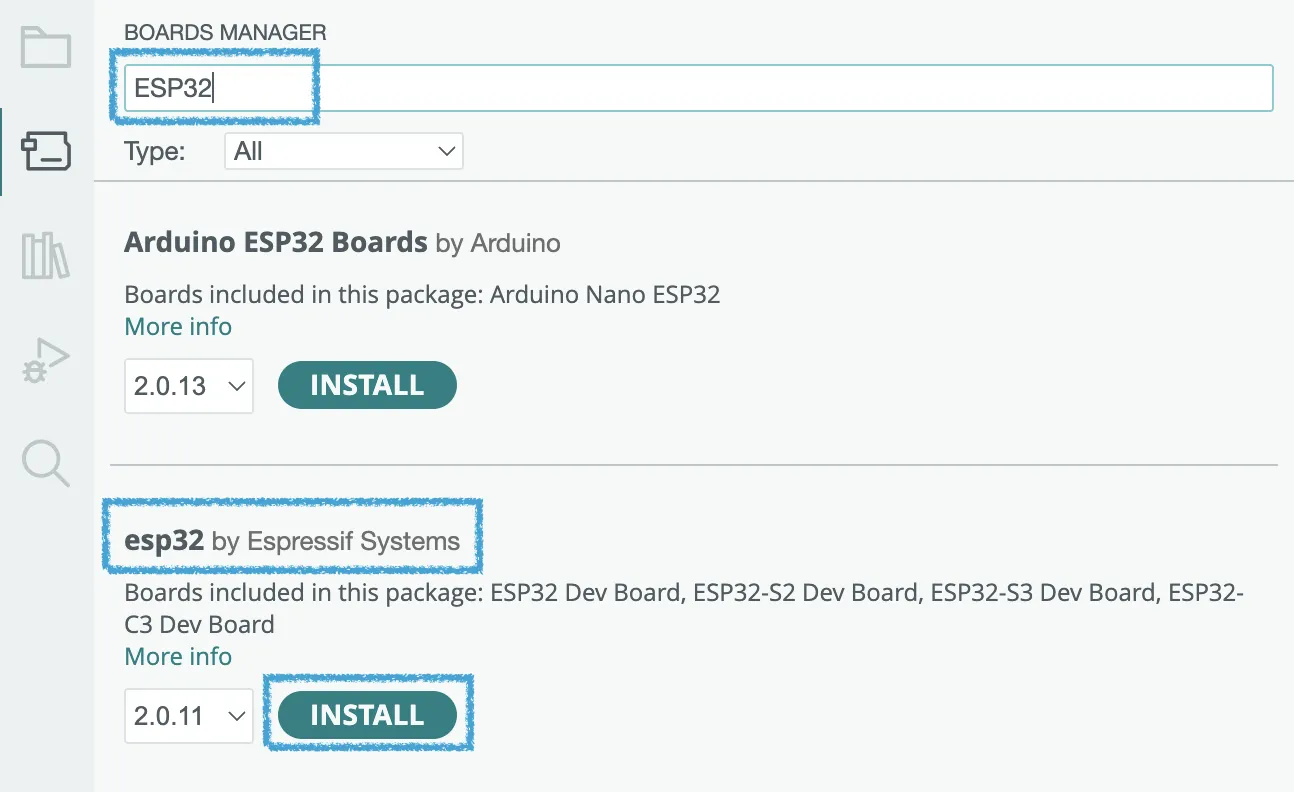Image resolution: width=1294 pixels, height=792 pixels.
Task: Open the Debug icon in sidebar
Action: point(46,360)
